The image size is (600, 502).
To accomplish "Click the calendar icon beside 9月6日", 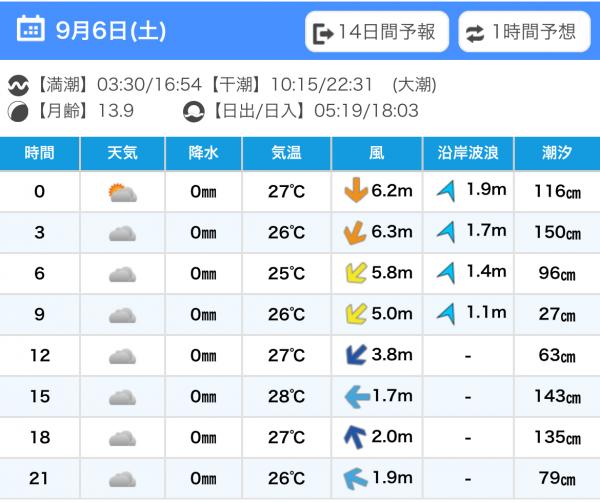I will point(31,30).
